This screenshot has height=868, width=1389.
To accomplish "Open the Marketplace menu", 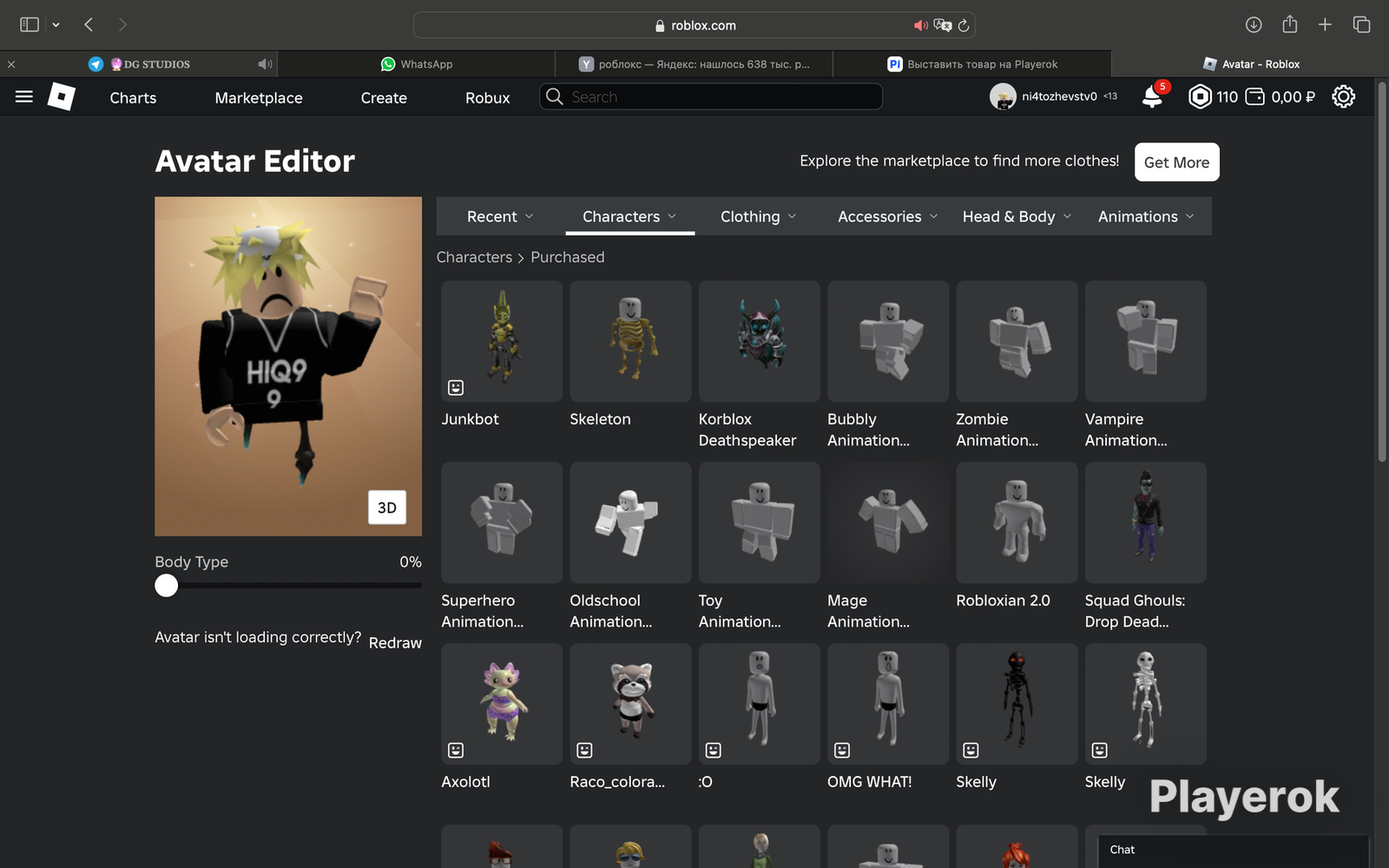I will 259,97.
